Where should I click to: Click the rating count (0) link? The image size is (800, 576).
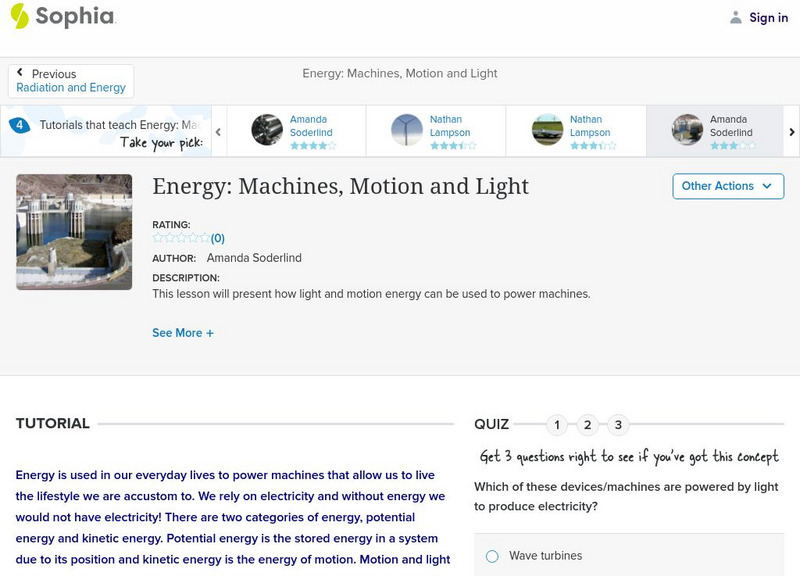point(218,238)
